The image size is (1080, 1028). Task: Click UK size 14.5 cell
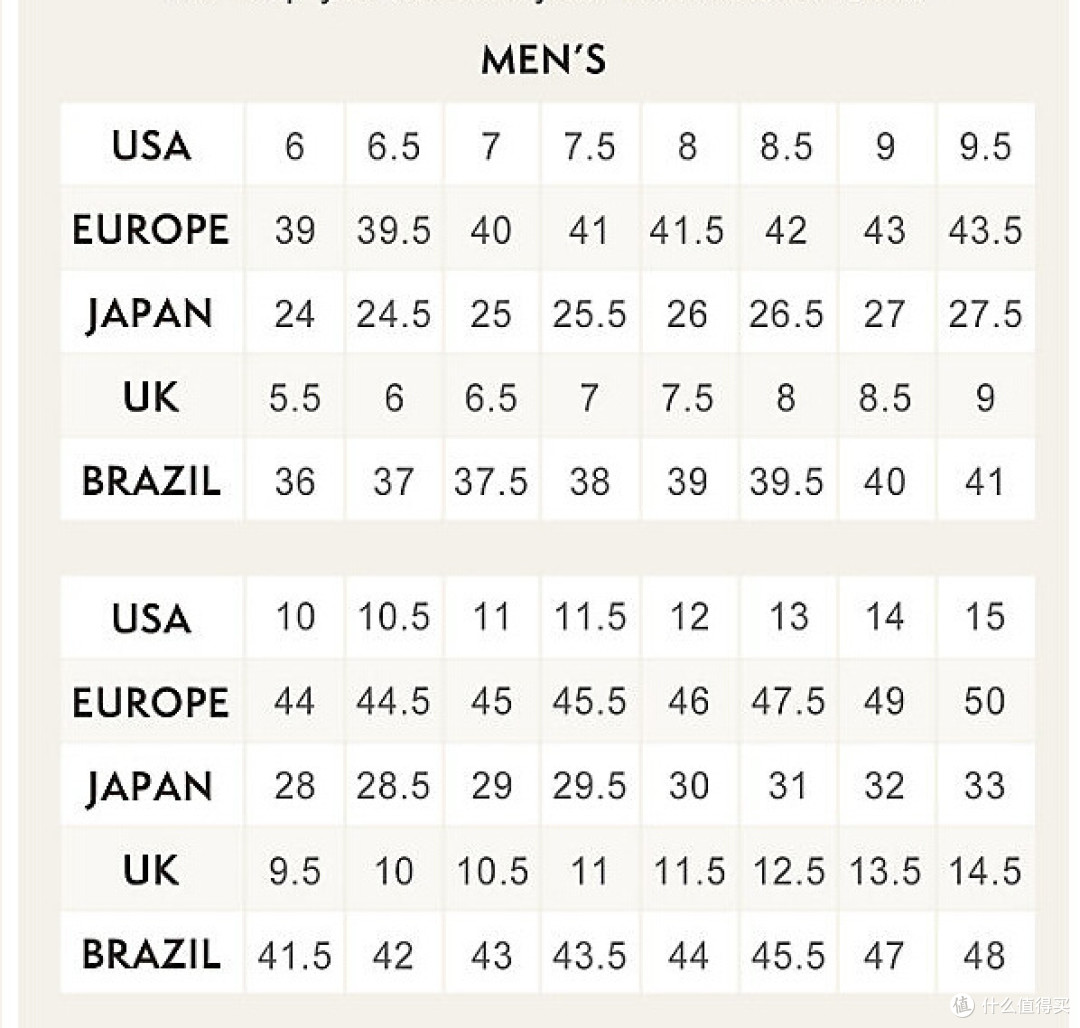click(985, 870)
